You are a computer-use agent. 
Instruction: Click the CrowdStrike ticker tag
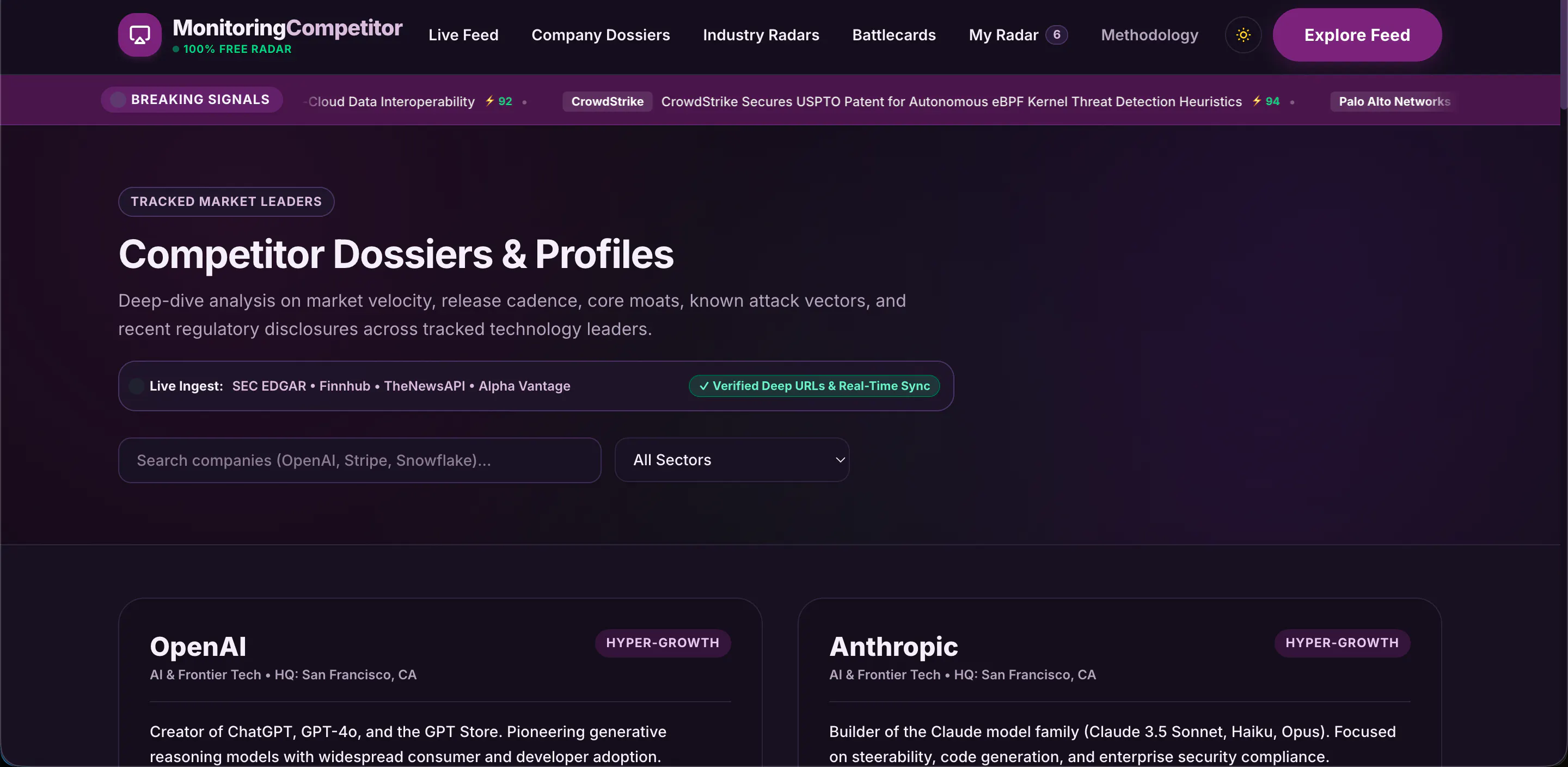(607, 101)
